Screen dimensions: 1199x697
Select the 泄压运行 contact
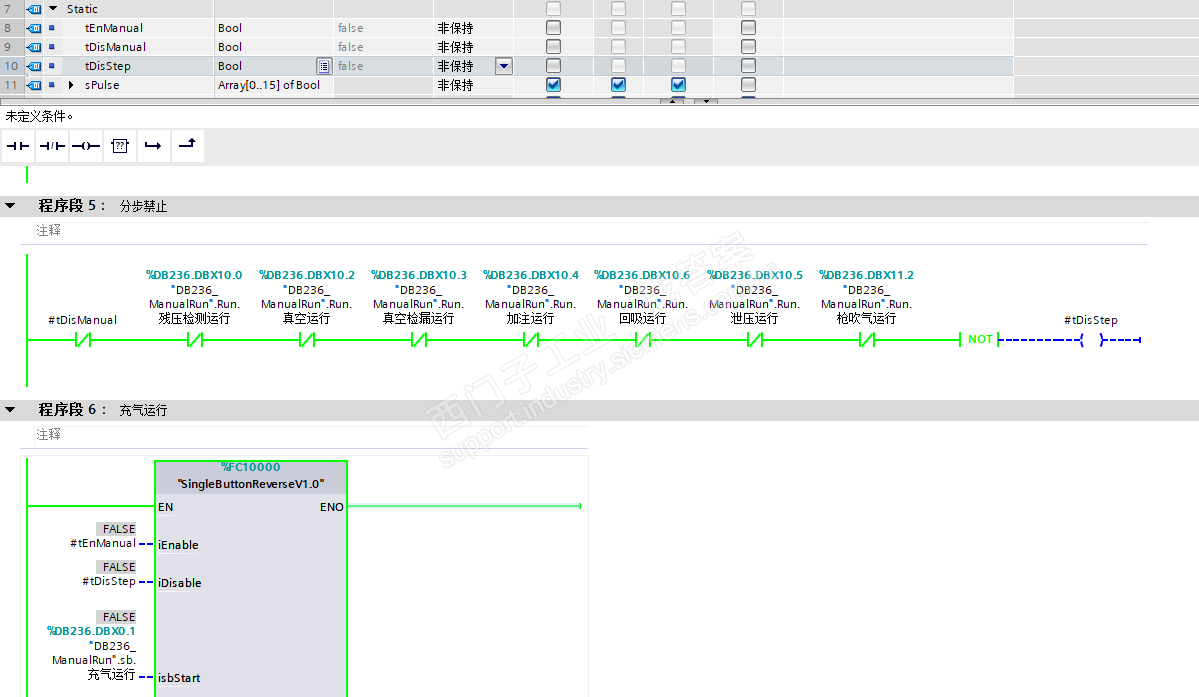pyautogui.click(x=755, y=340)
